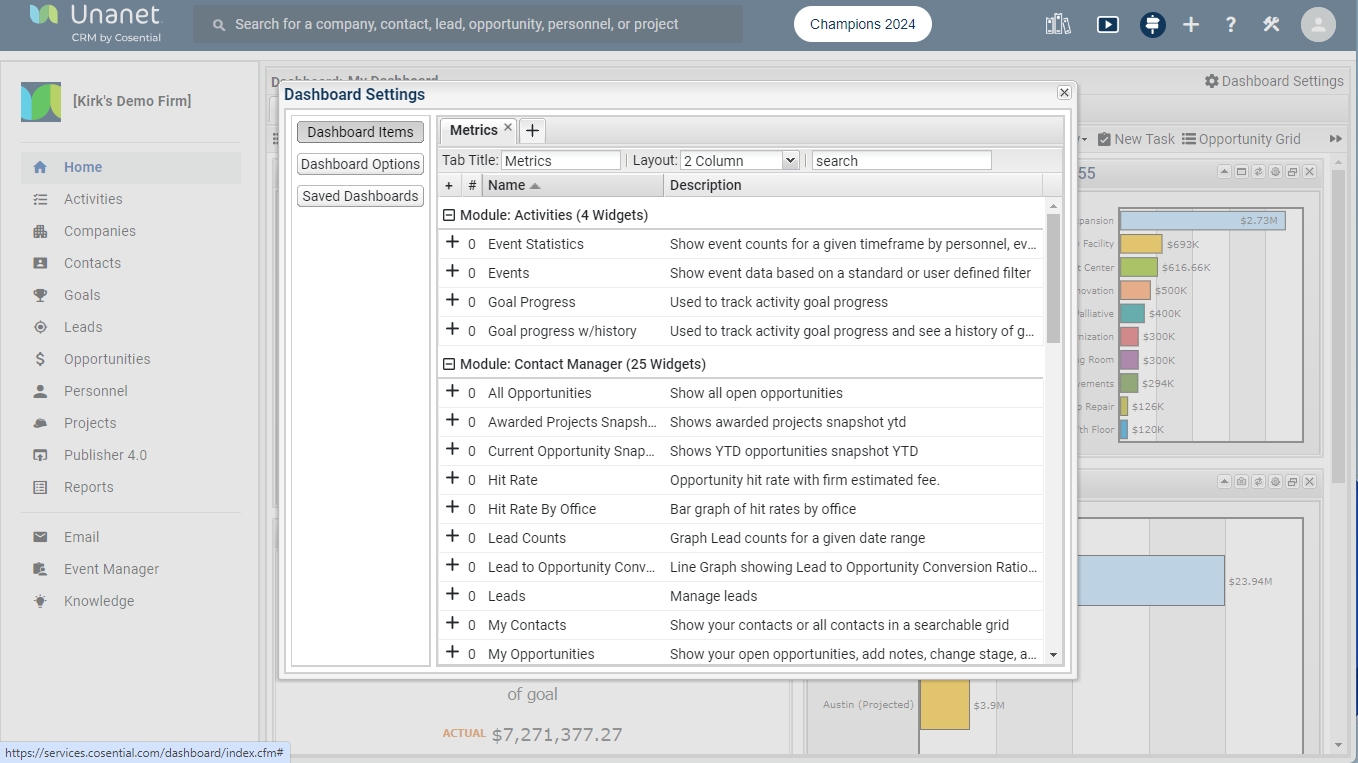Click the widget search field

point(900,160)
